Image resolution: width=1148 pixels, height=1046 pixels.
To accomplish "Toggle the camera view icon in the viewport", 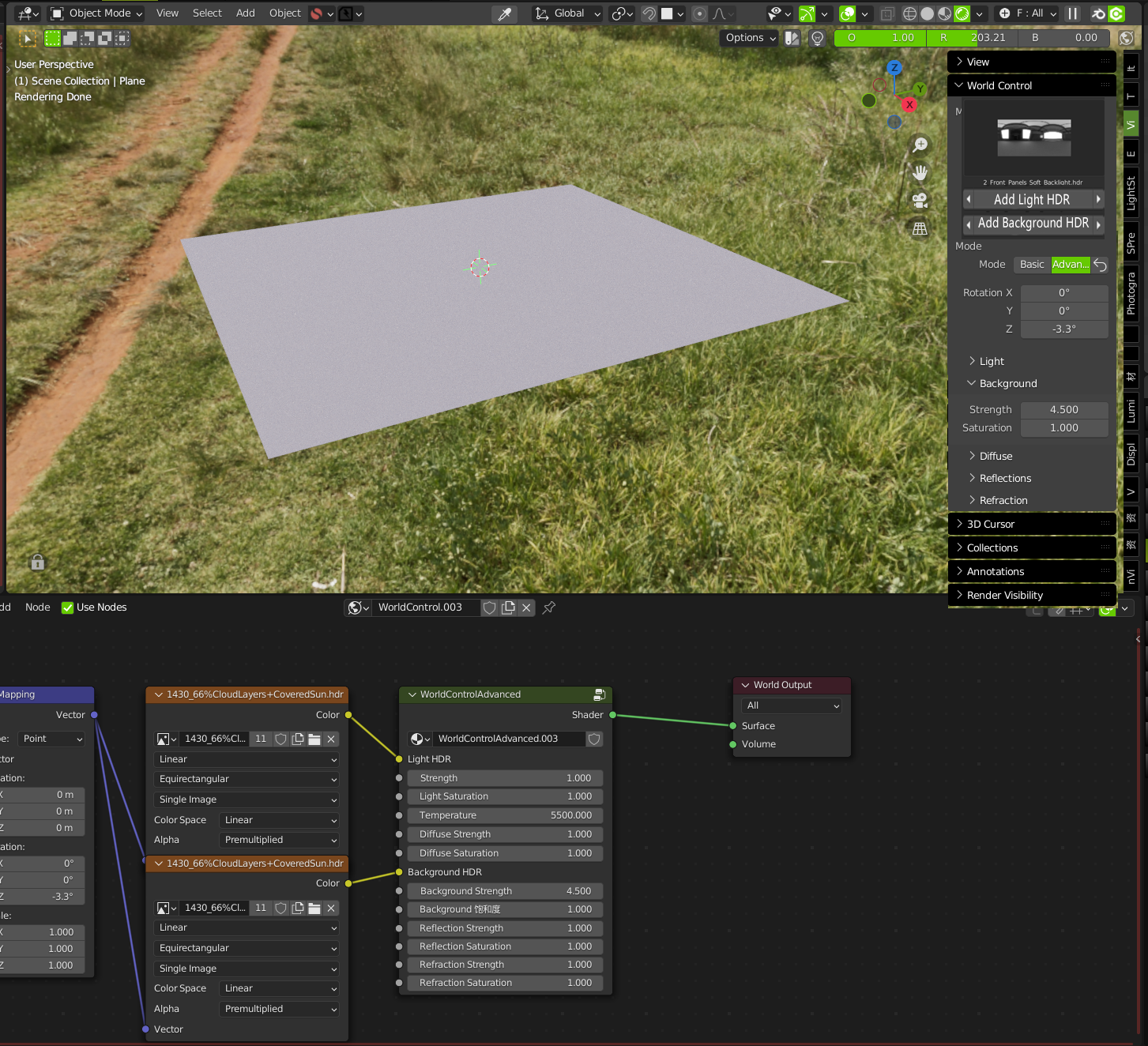I will coord(920,200).
